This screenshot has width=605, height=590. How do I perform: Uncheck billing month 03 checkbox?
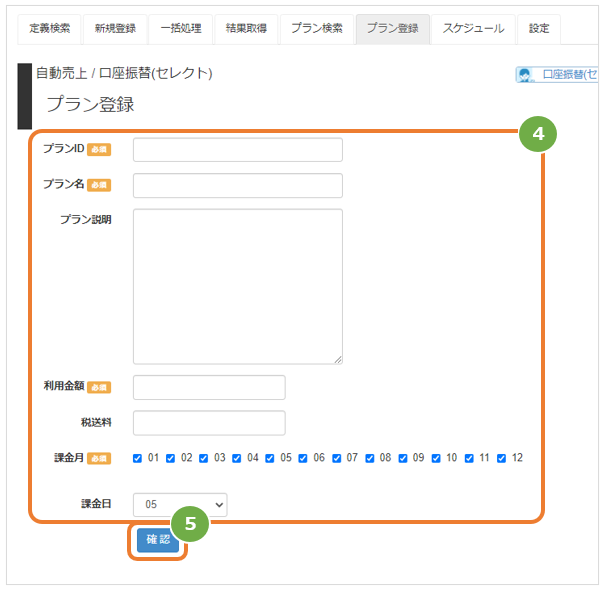click(x=203, y=458)
